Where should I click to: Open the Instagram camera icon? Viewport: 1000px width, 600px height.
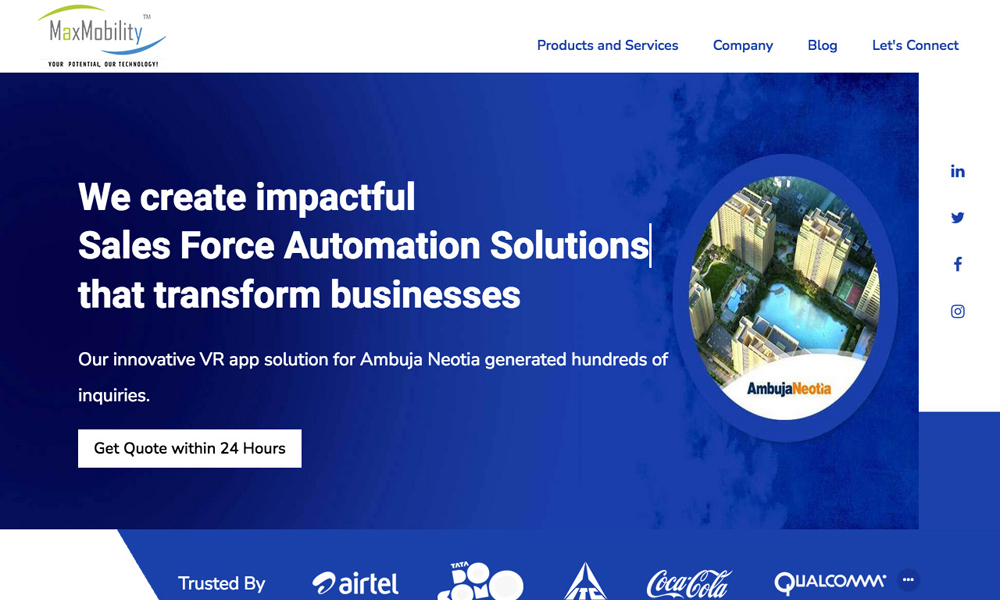pos(957,311)
